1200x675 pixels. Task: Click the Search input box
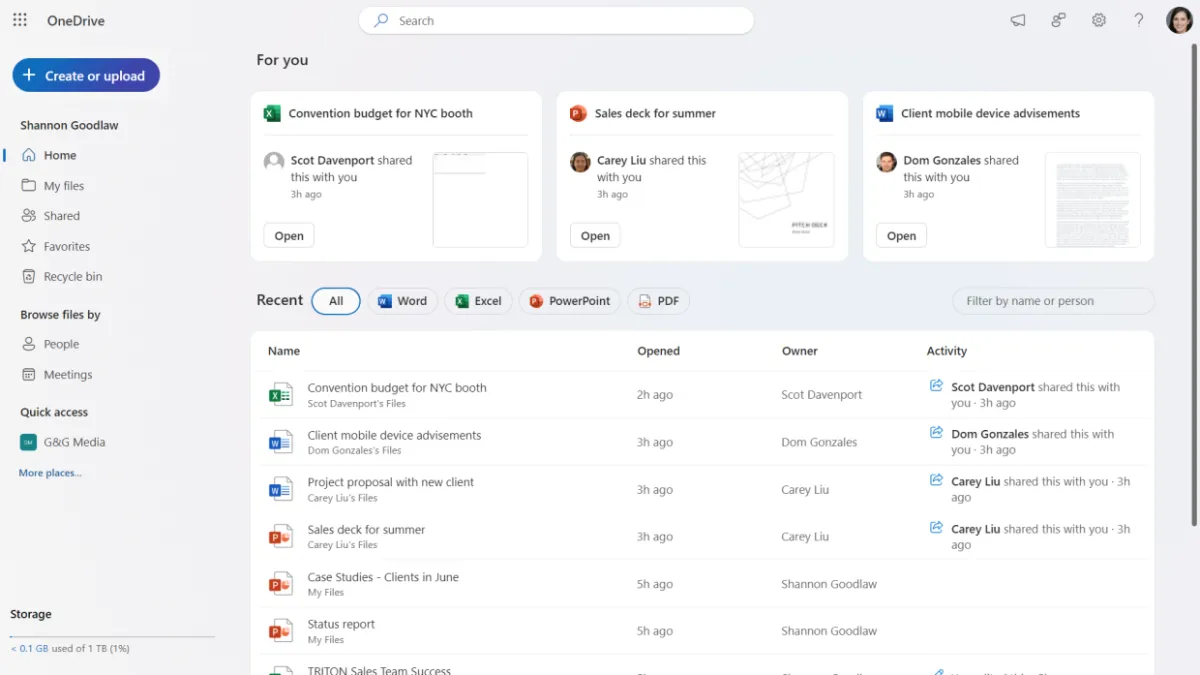pyautogui.click(x=556, y=20)
